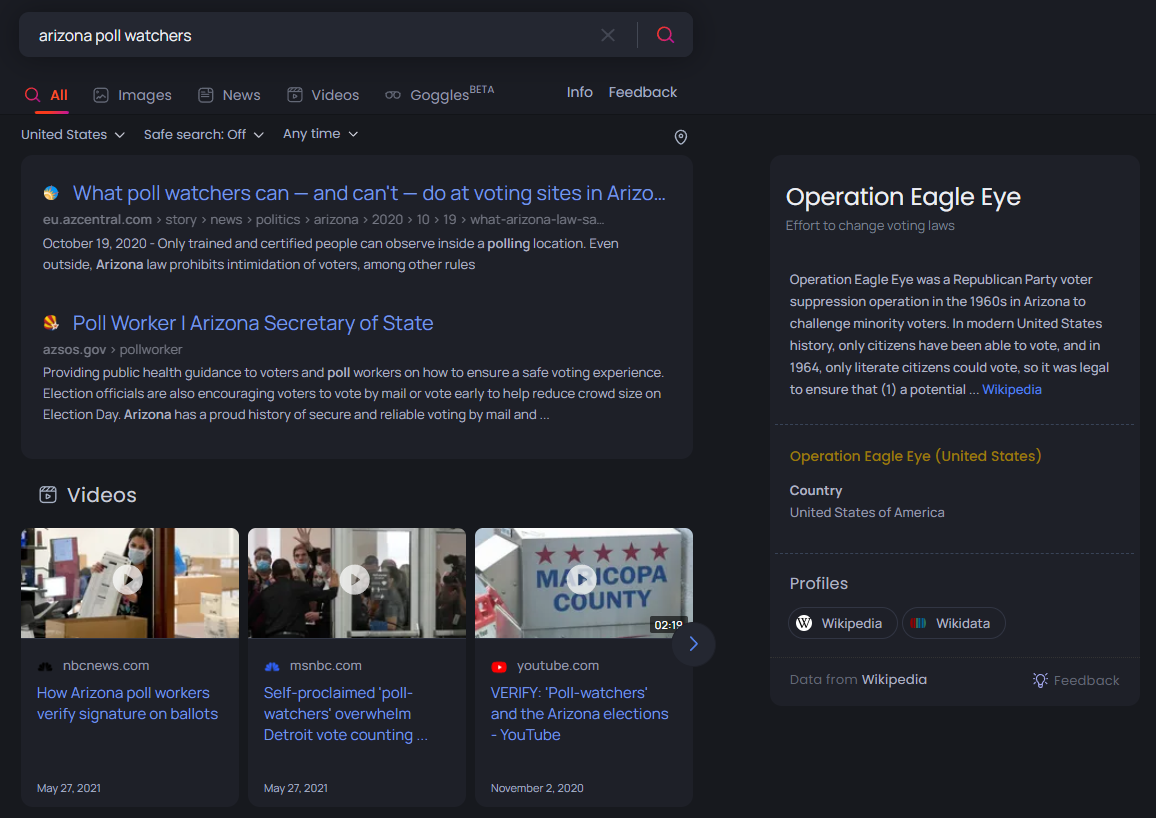Switch to the Images tab

pos(132,95)
